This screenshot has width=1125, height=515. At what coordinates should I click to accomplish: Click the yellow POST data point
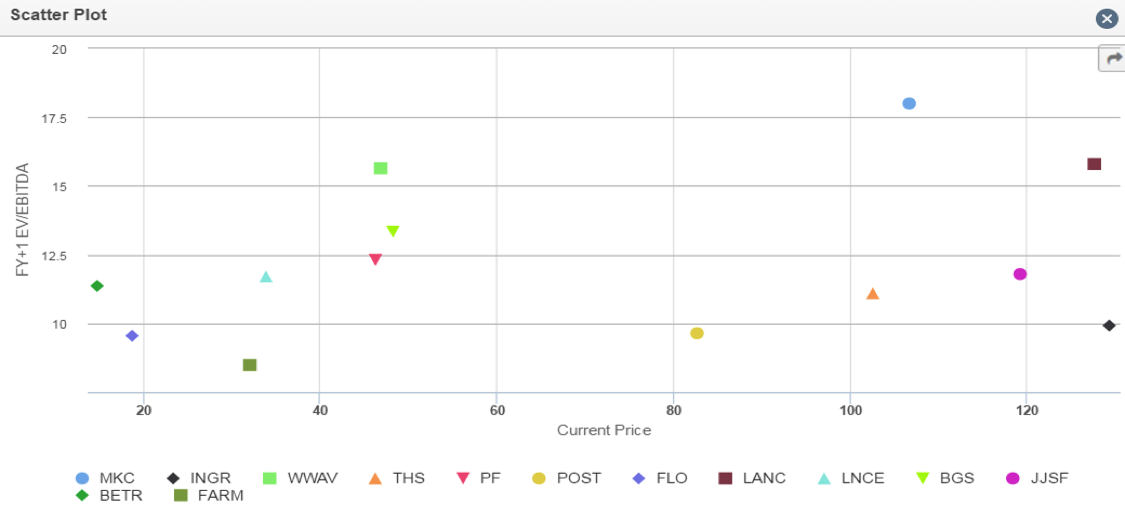[x=697, y=334]
